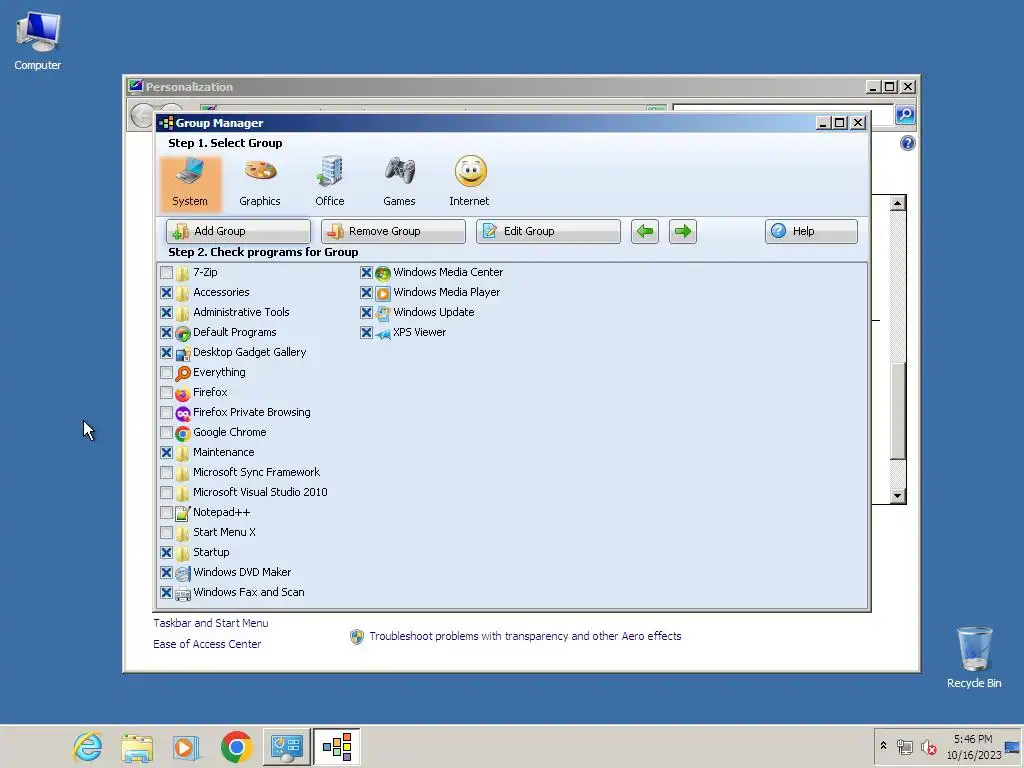The height and width of the screenshot is (768, 1024).
Task: Check the Google Chrome checkbox
Action: pos(167,432)
